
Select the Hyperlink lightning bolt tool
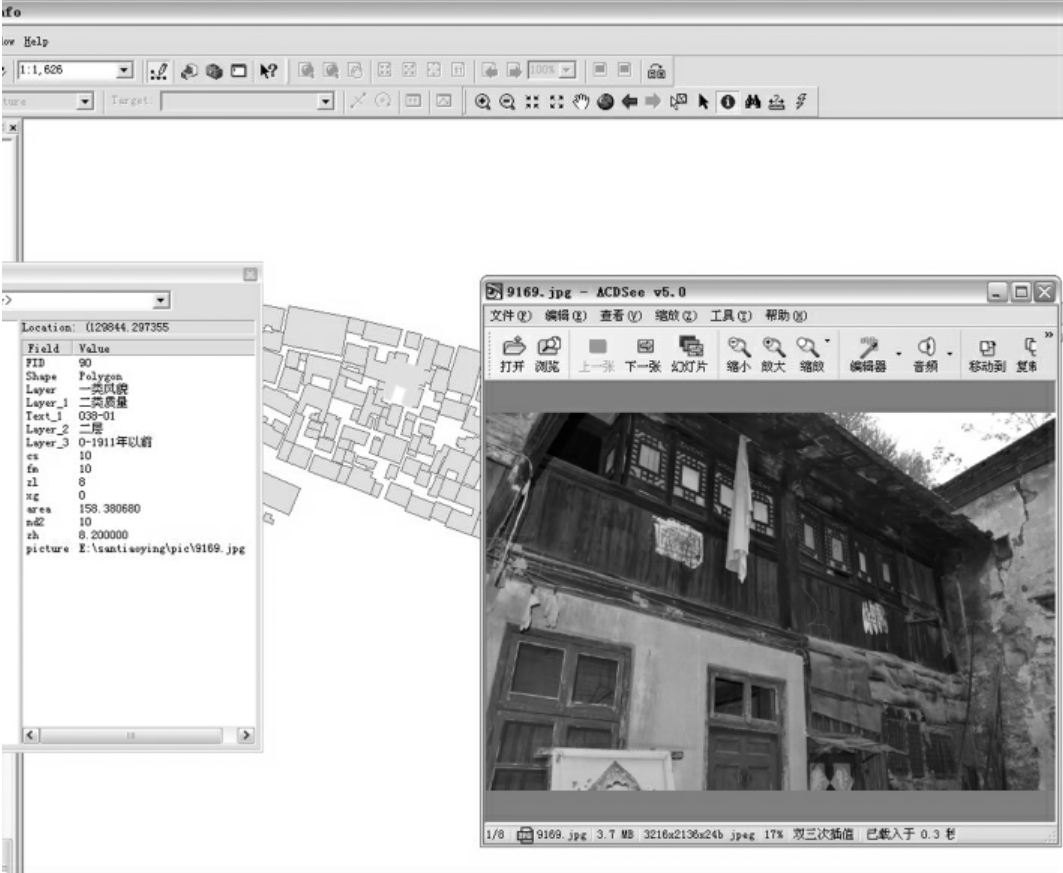click(x=799, y=101)
